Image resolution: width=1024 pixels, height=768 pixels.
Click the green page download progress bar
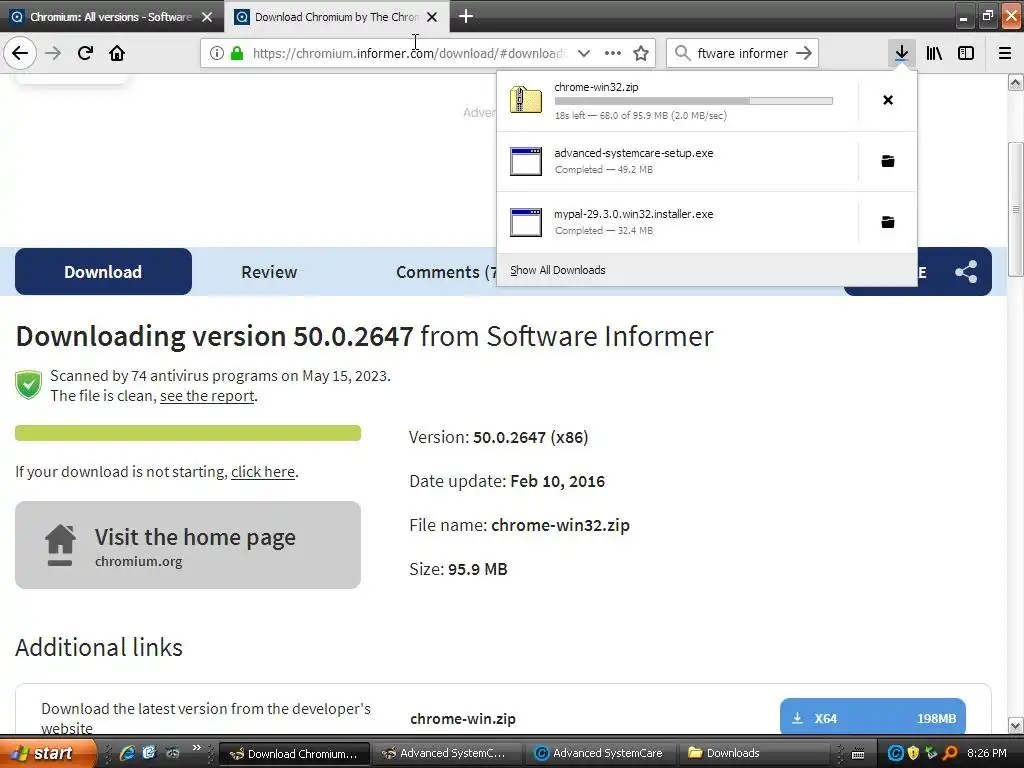coord(188,433)
